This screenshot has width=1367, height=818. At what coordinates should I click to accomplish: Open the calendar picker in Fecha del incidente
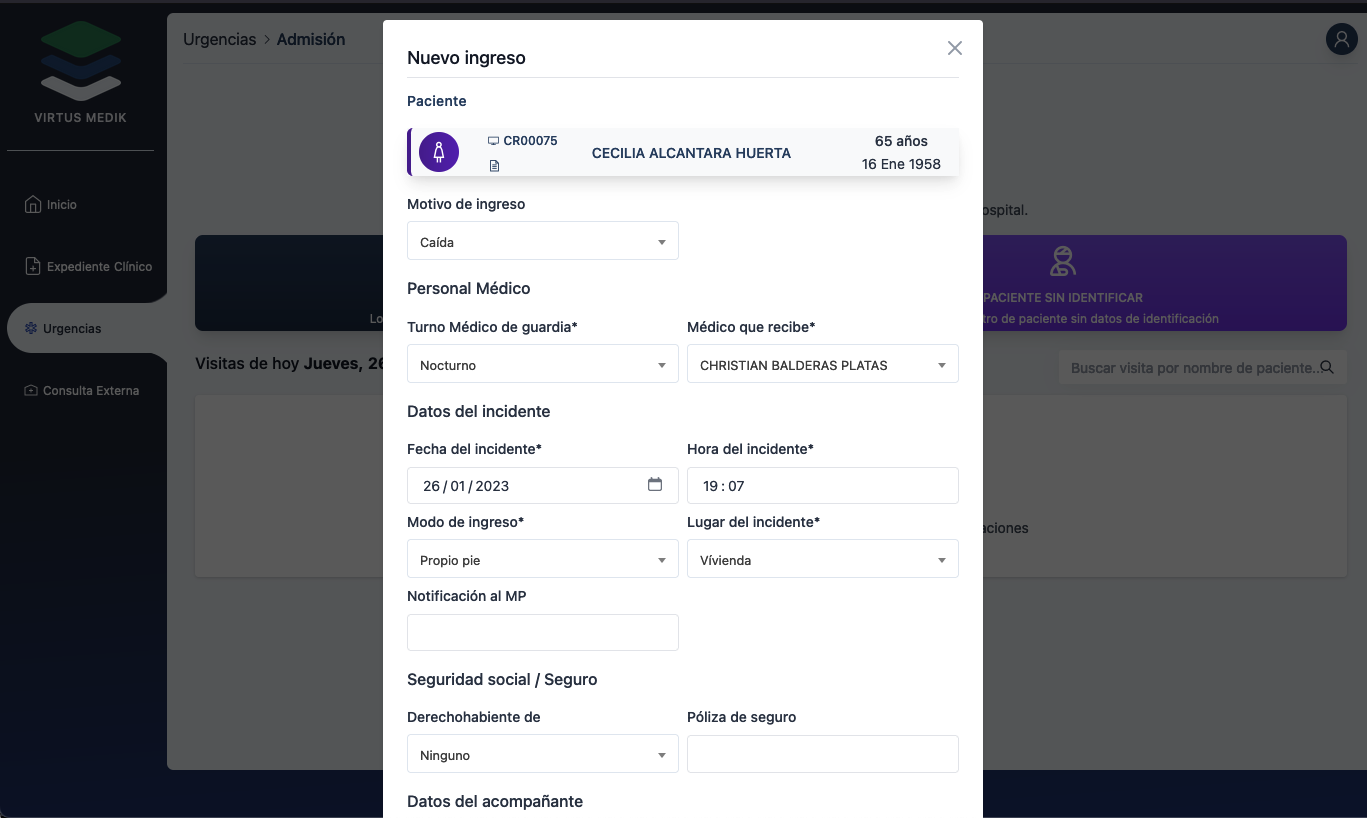click(x=655, y=485)
